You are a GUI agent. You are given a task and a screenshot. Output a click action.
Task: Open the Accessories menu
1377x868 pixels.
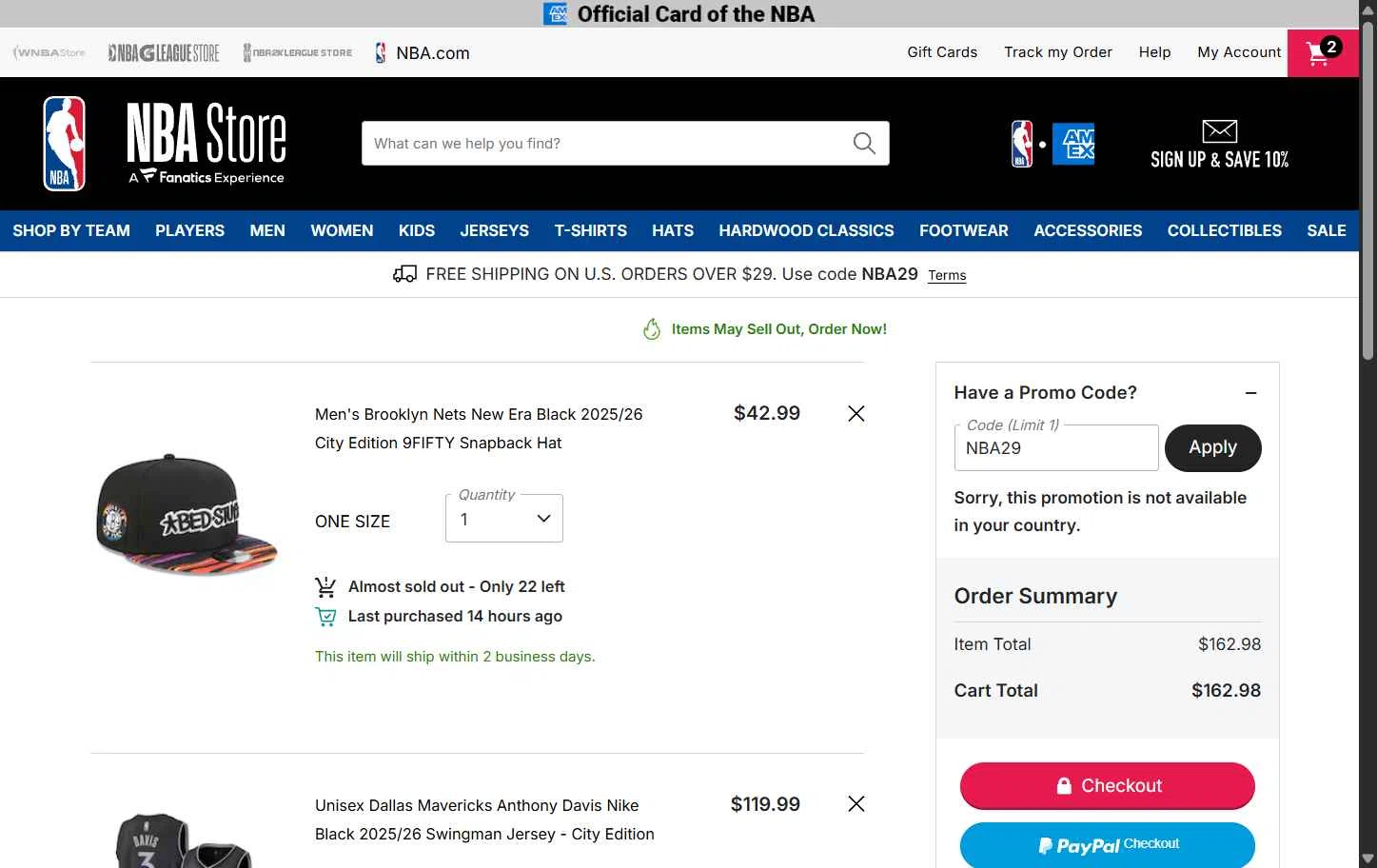coord(1088,230)
